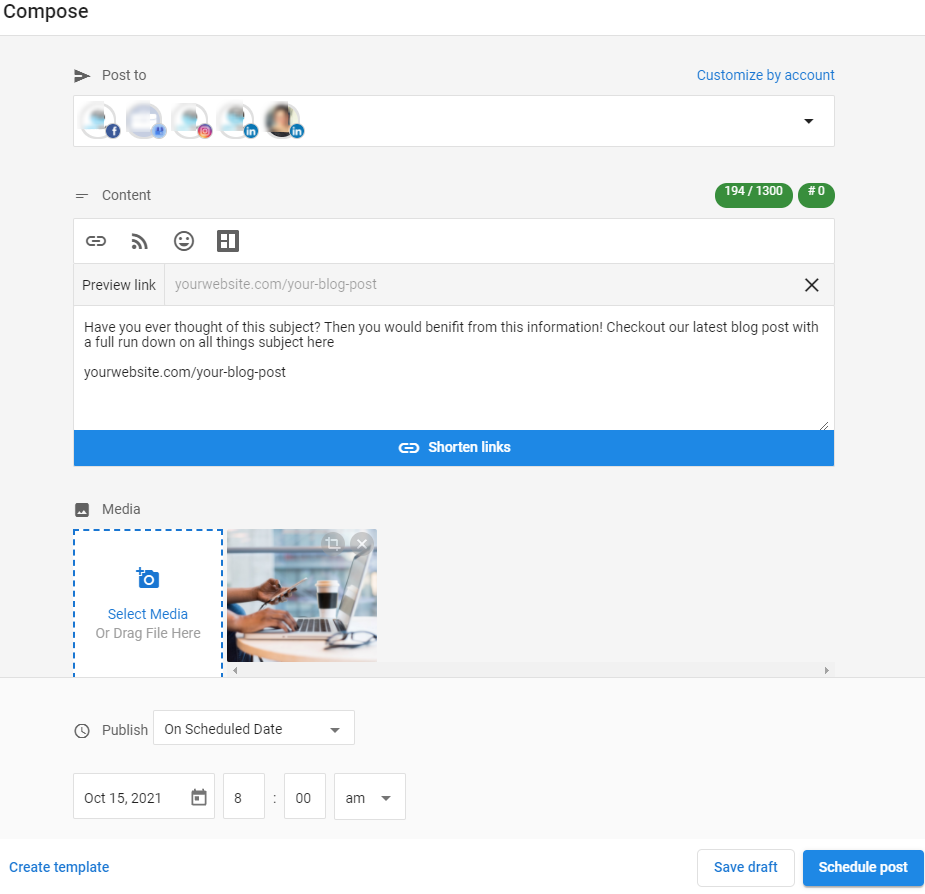The height and width of the screenshot is (894, 925).
Task: Select the second account avatar in Post to
Action: point(145,121)
